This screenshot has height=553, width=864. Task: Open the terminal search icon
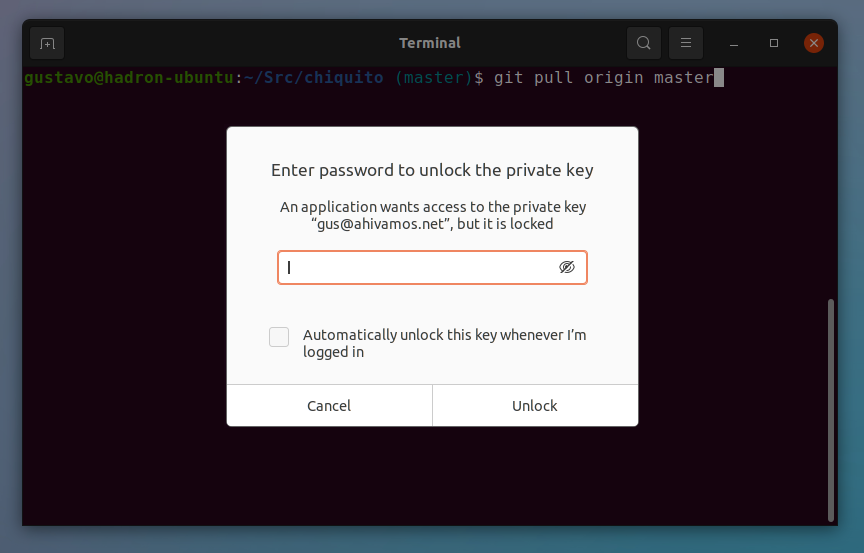pyautogui.click(x=644, y=43)
